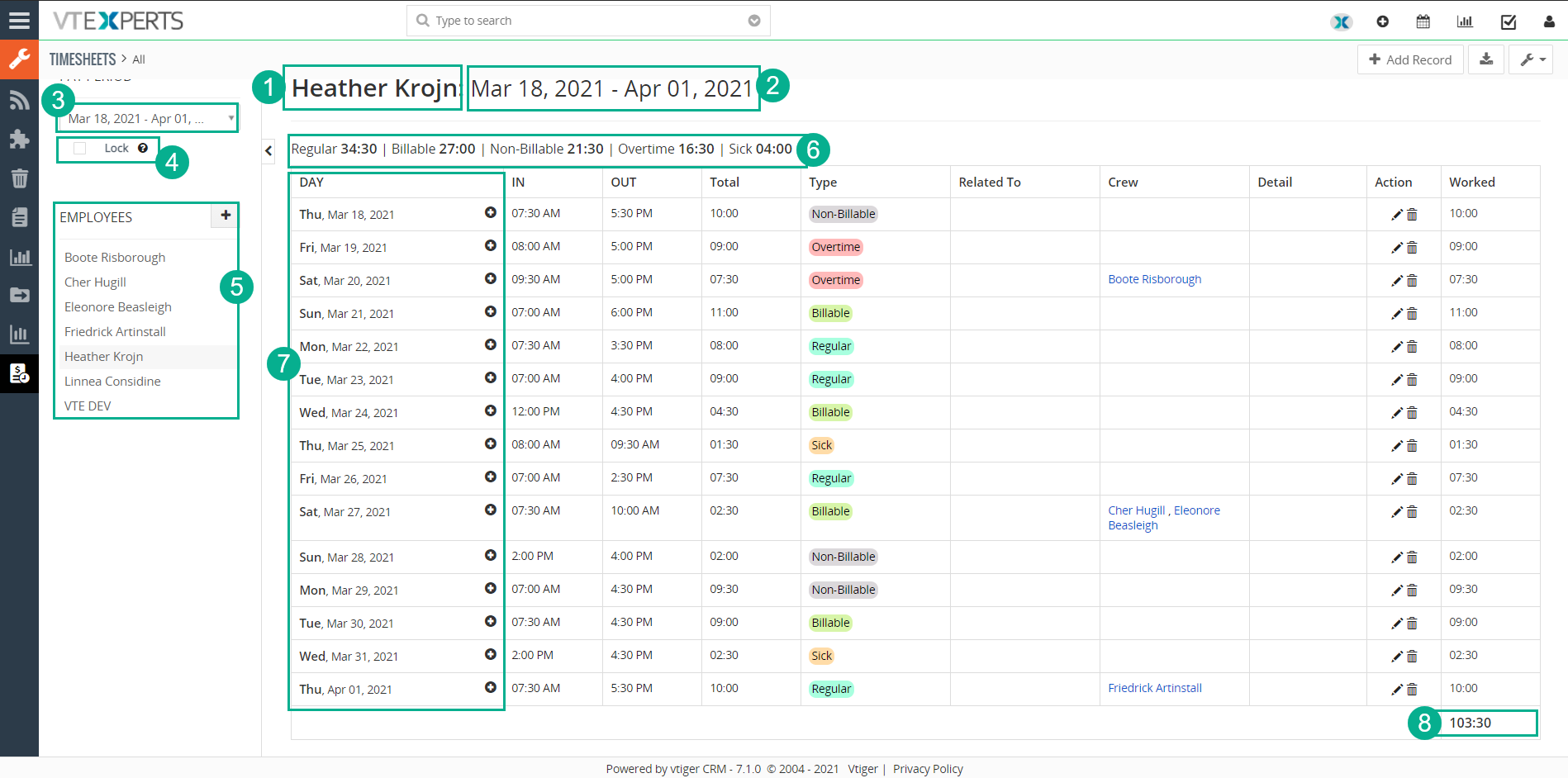Open the puzzle piece extensions icon
This screenshot has width=1568, height=778.
click(x=19, y=139)
